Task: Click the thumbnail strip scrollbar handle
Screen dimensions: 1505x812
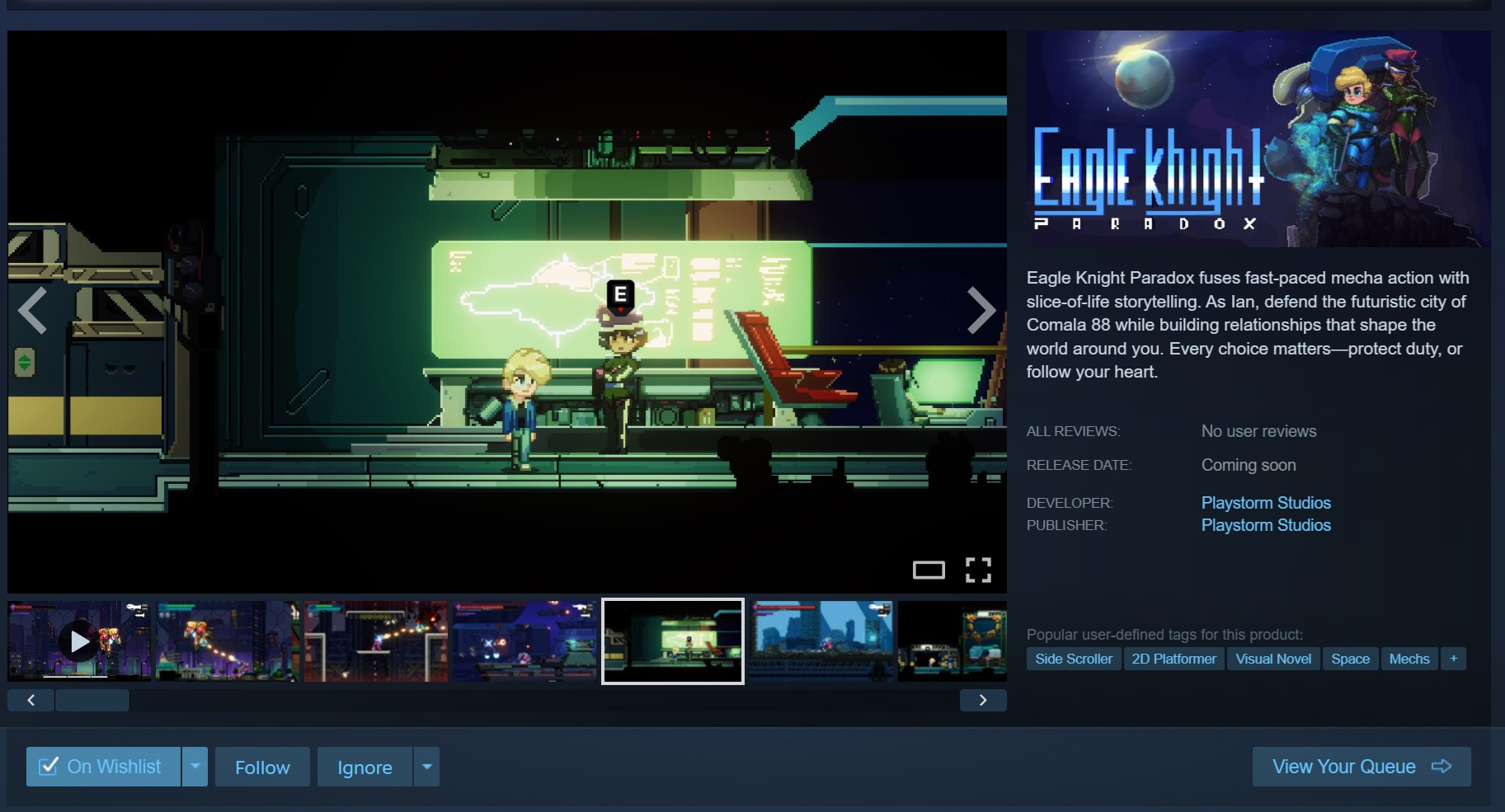Action: (92, 700)
